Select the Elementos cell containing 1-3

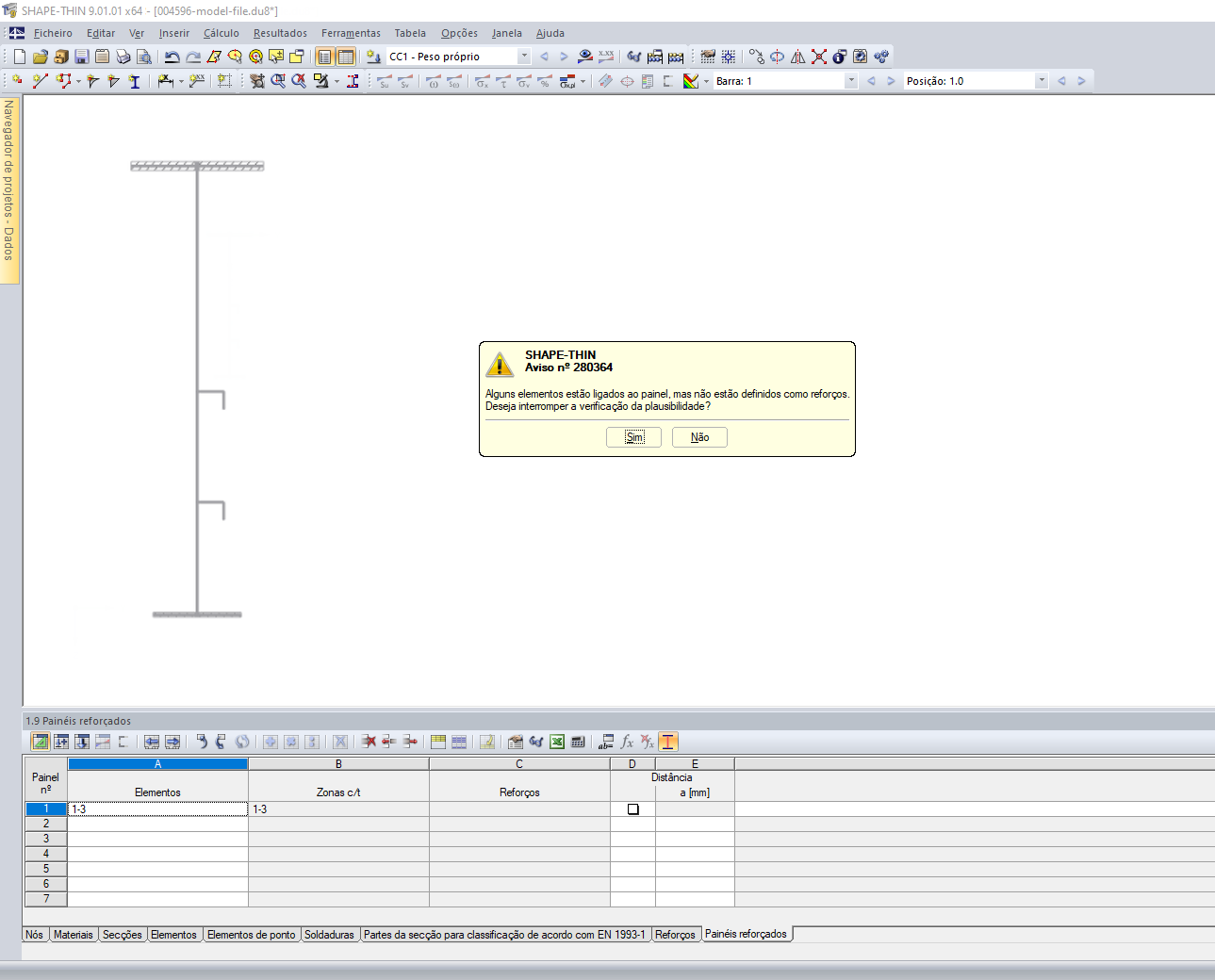click(157, 809)
